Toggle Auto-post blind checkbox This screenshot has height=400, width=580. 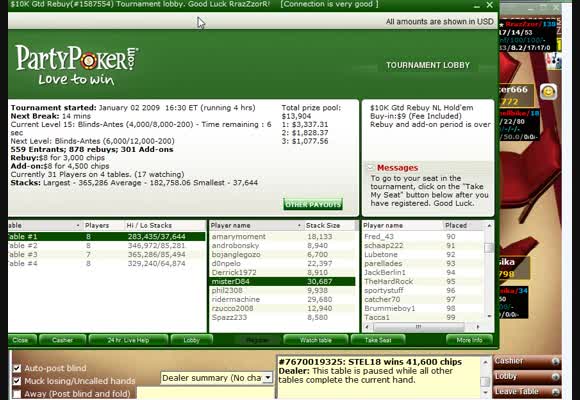pos(17,368)
